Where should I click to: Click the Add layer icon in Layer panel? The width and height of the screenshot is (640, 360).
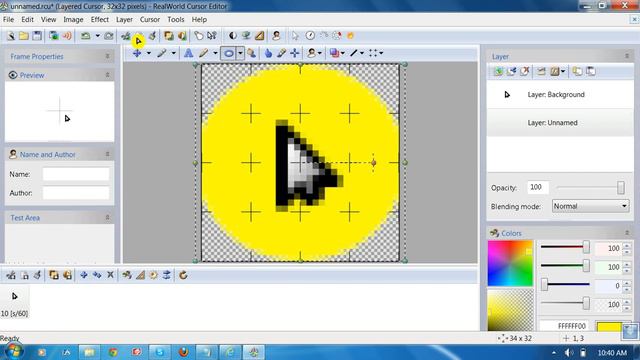point(498,71)
